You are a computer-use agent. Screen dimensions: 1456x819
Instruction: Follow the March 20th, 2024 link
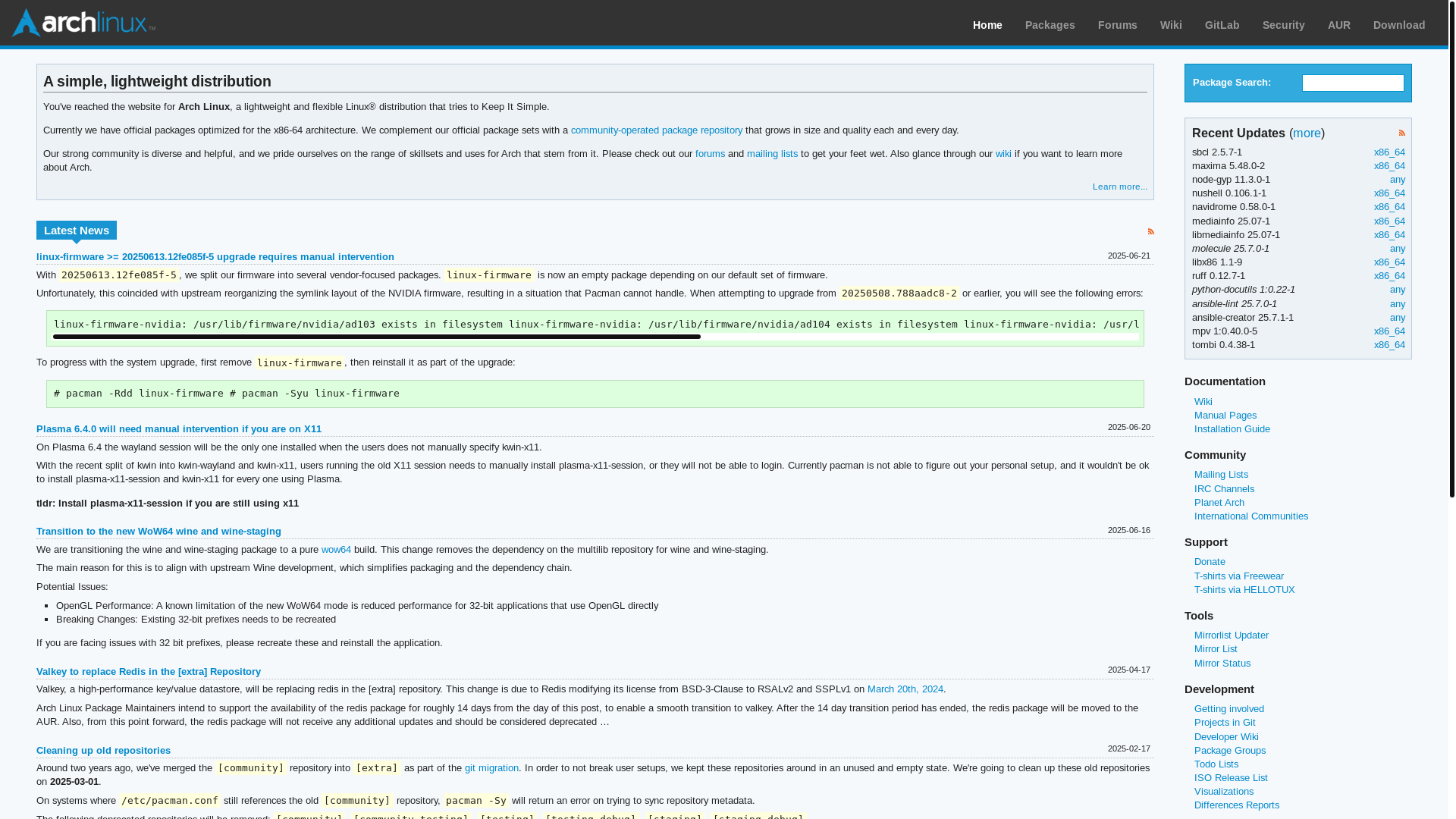(x=905, y=689)
